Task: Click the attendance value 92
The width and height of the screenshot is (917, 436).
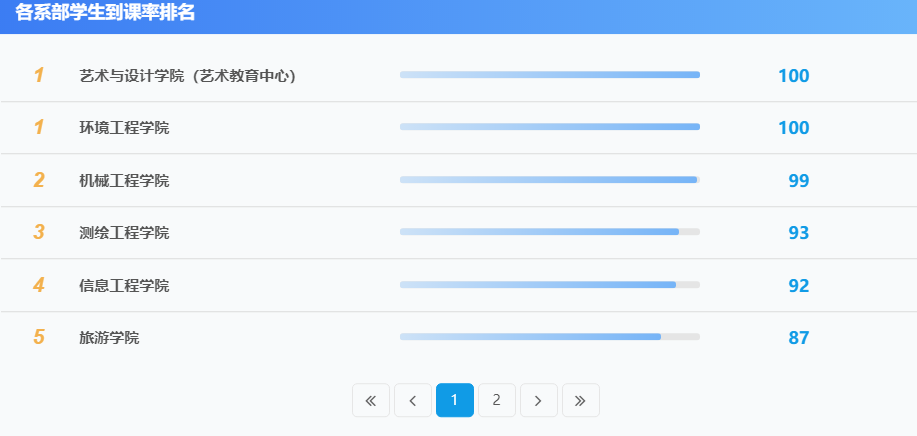Action: point(798,286)
